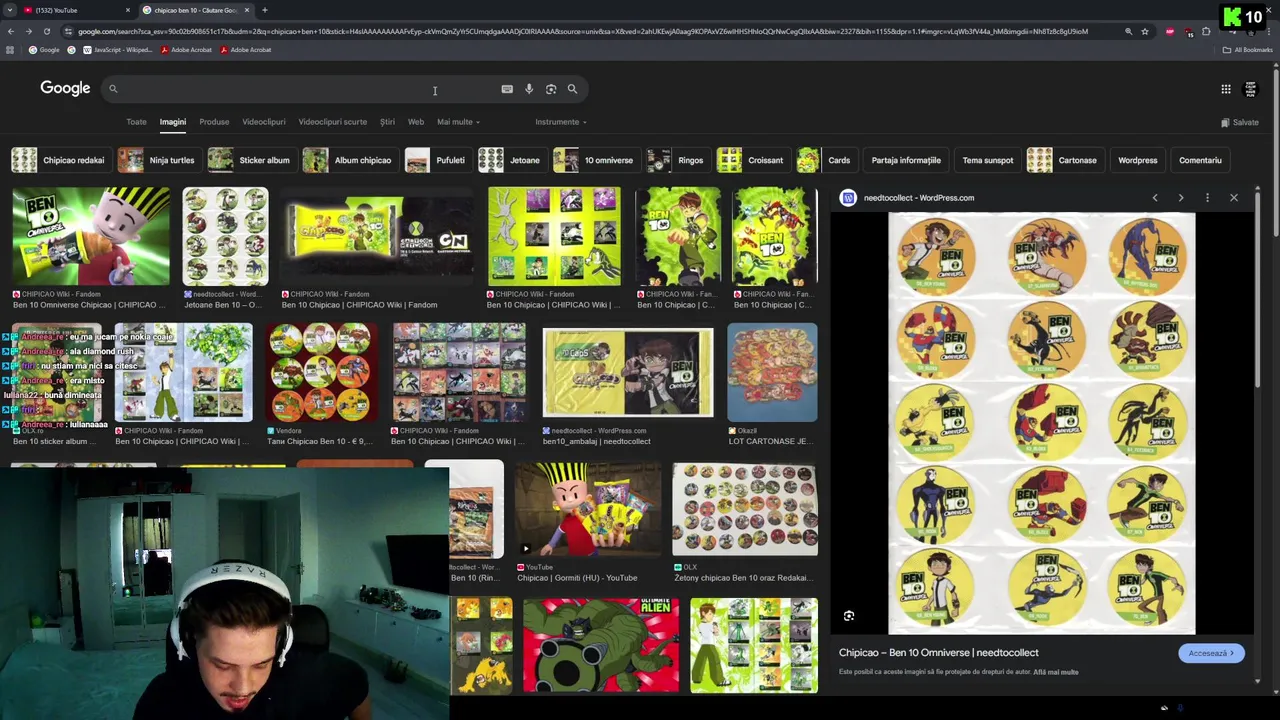Show the previous image in preview panel

tap(1155, 198)
